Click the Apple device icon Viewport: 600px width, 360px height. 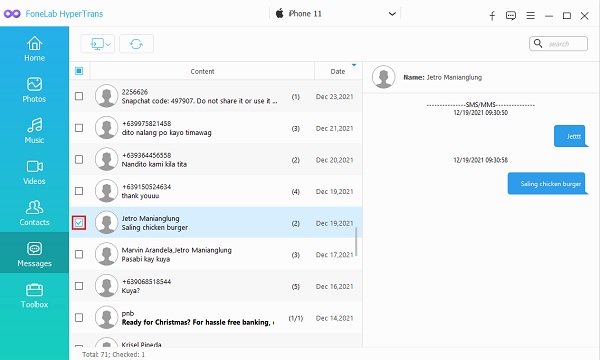click(280, 13)
